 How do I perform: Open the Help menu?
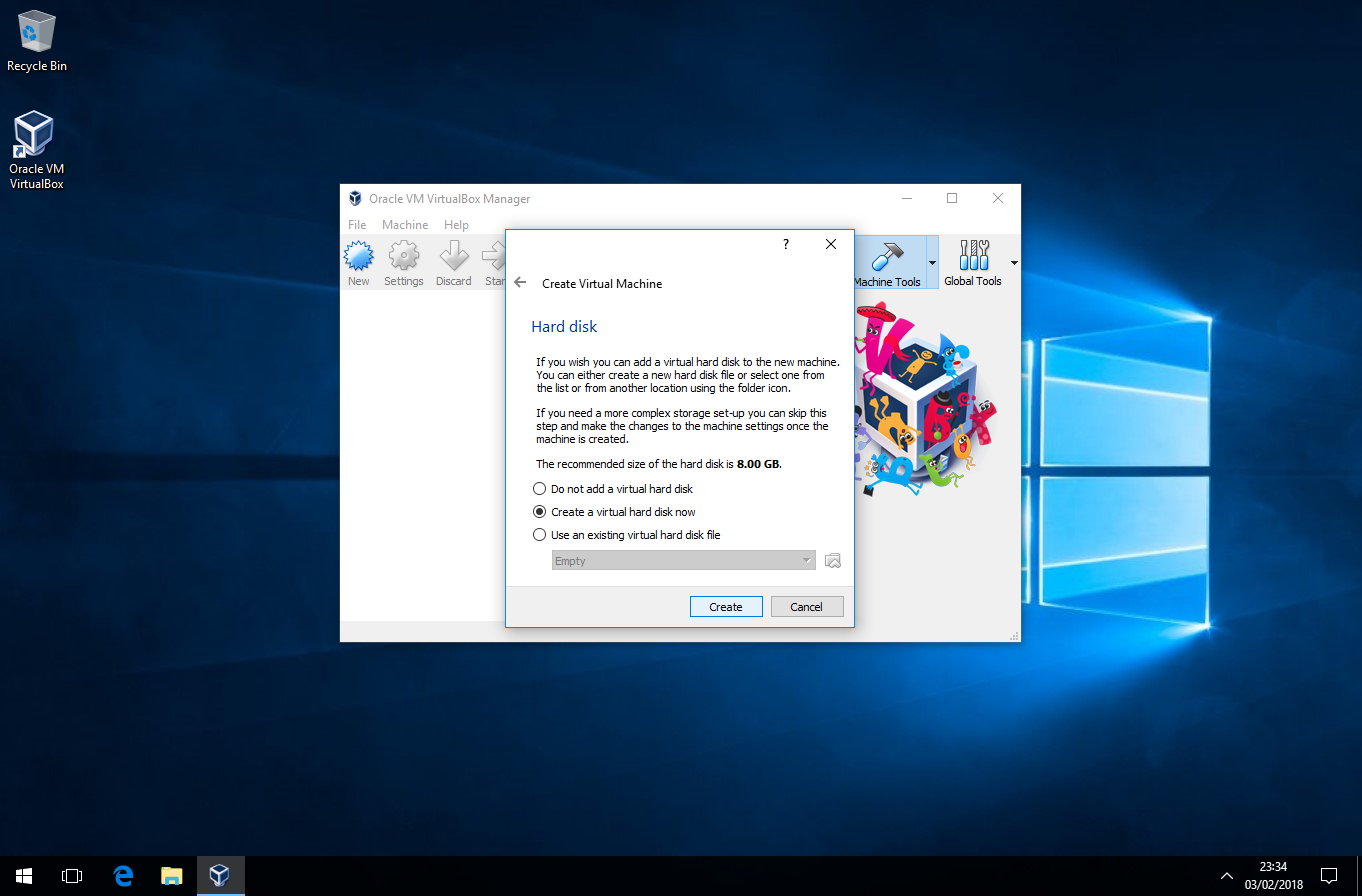pyautogui.click(x=456, y=225)
